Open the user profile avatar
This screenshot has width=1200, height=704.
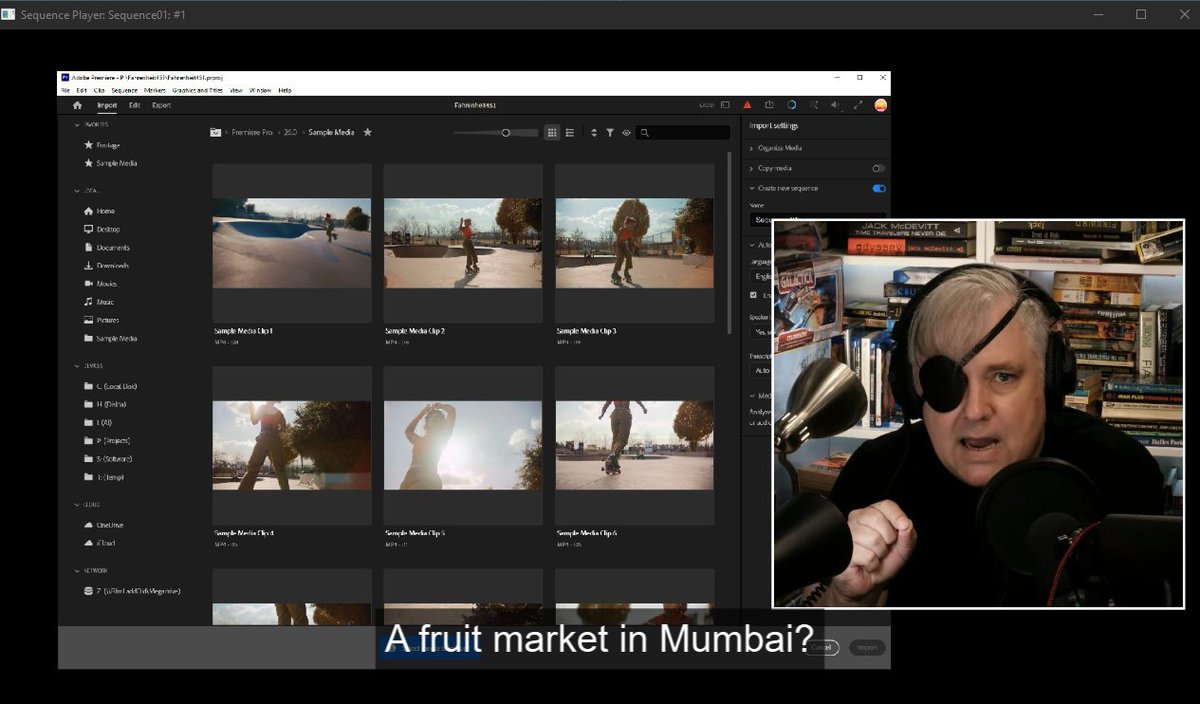click(x=881, y=105)
